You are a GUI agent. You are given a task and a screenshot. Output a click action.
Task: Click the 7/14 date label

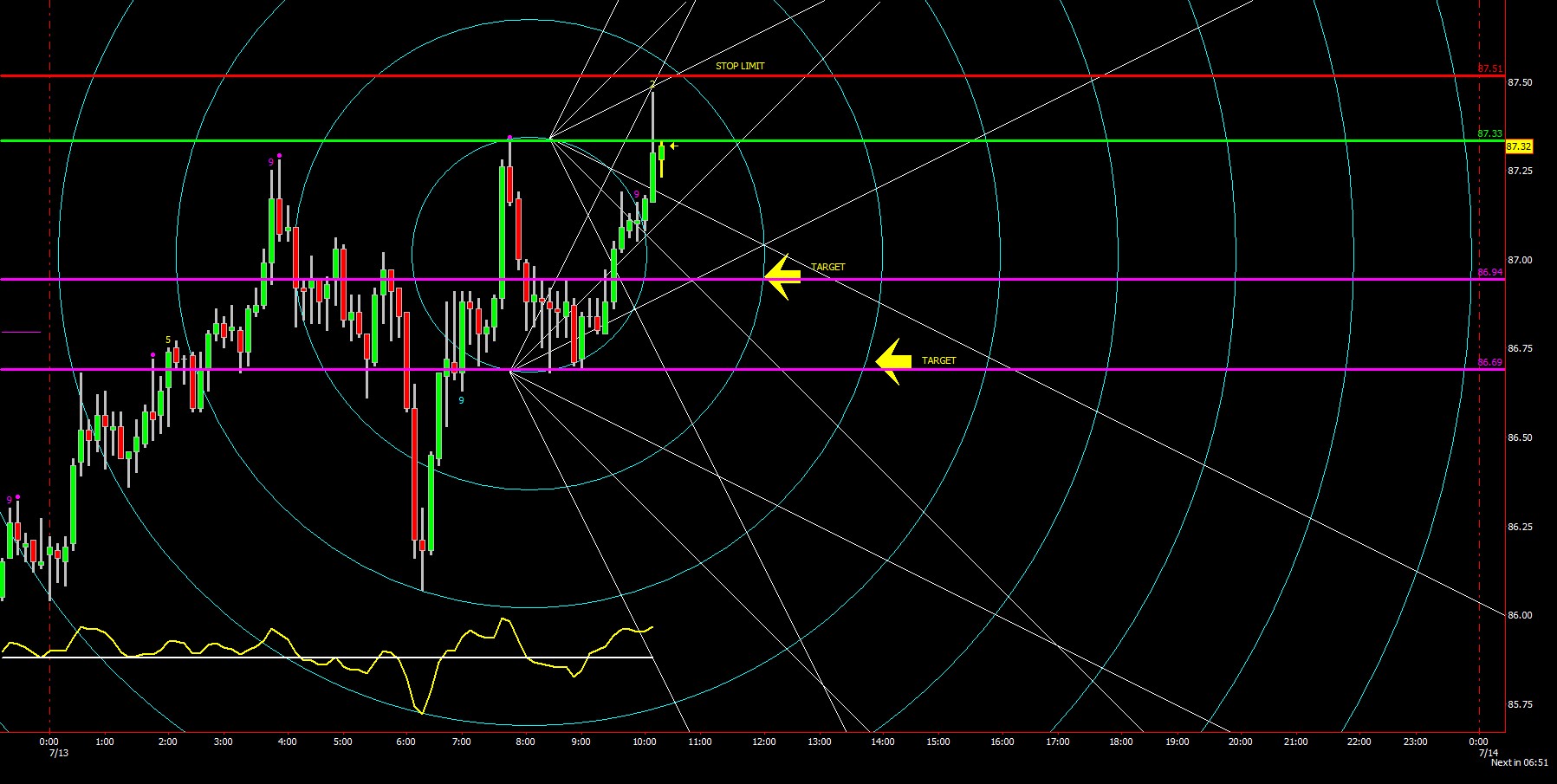(x=1488, y=752)
